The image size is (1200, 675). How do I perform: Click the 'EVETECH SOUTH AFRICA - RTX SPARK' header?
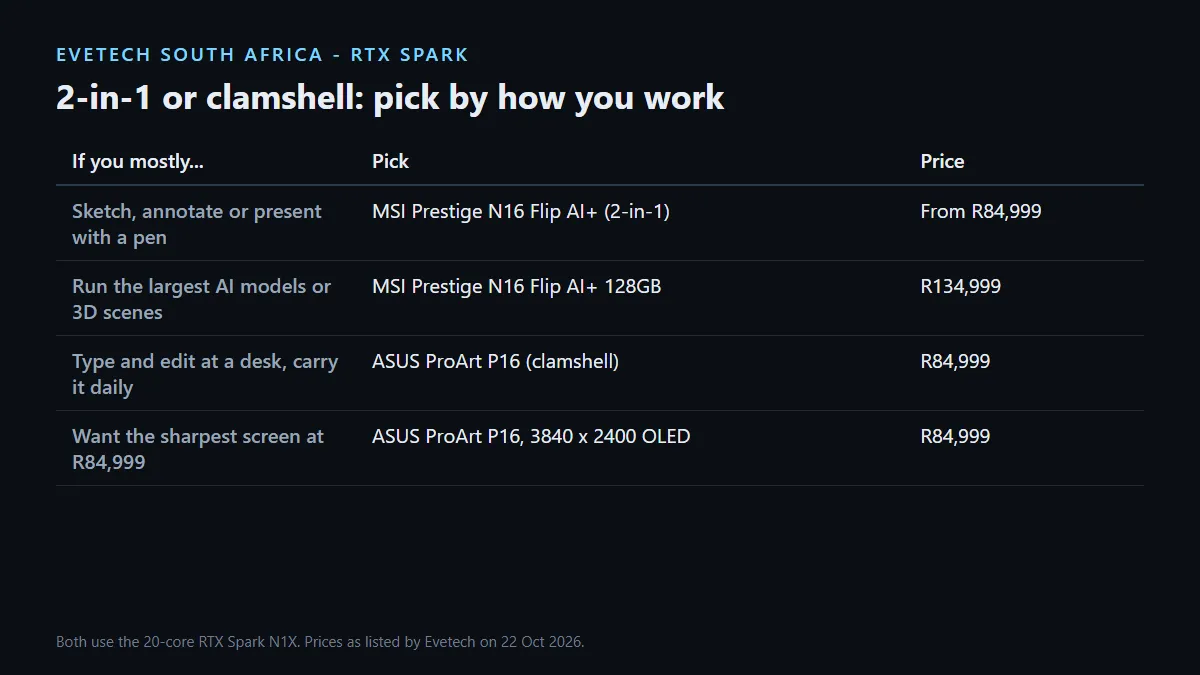point(262,55)
